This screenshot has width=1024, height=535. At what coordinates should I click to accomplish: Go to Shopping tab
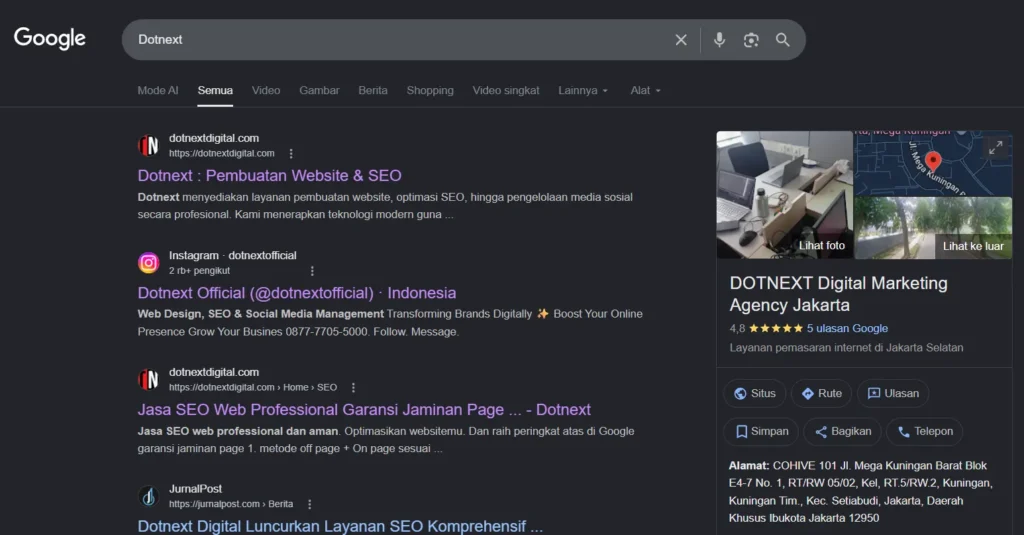point(430,90)
